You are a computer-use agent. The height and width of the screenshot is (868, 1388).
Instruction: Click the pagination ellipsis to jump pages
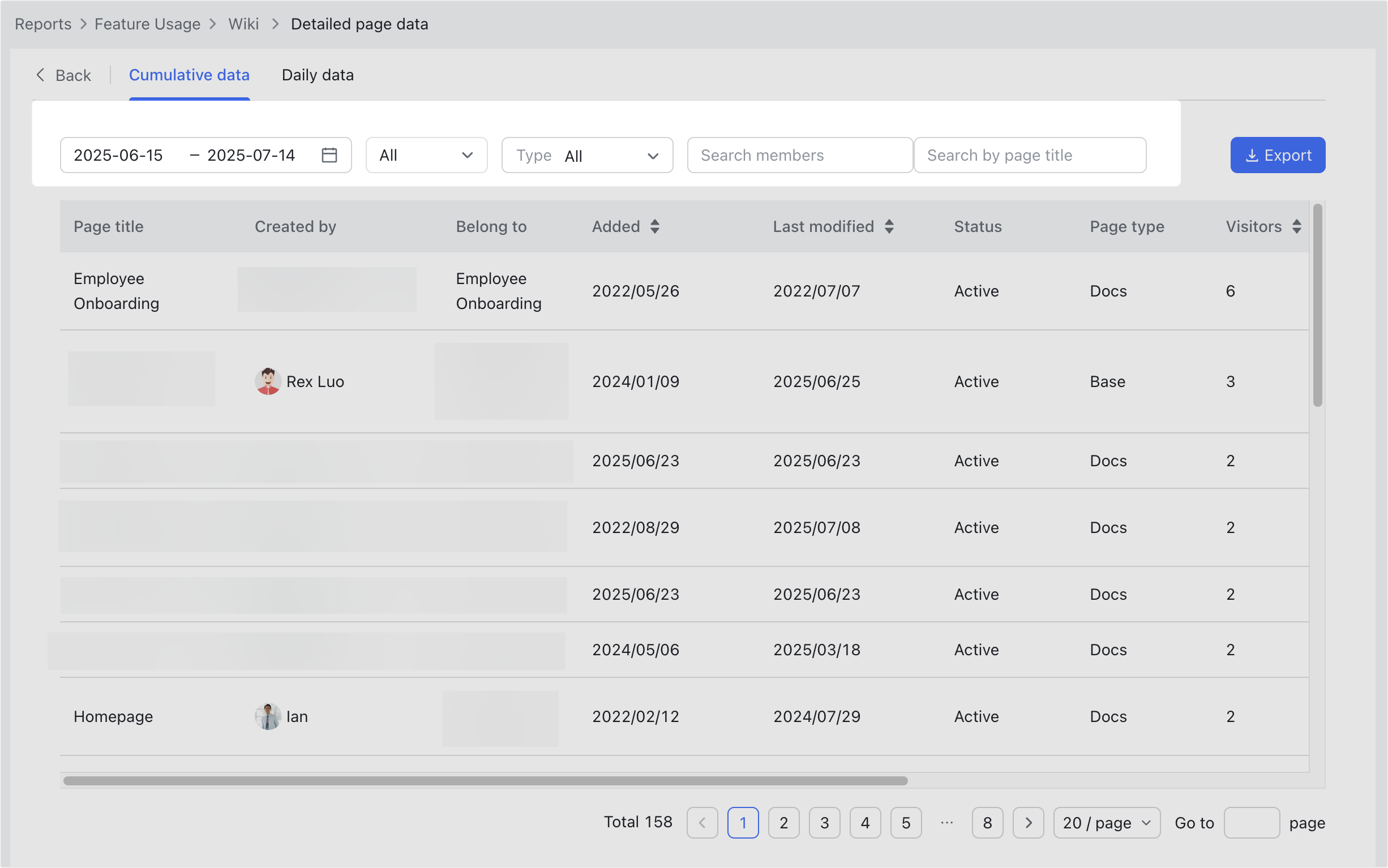(x=946, y=823)
